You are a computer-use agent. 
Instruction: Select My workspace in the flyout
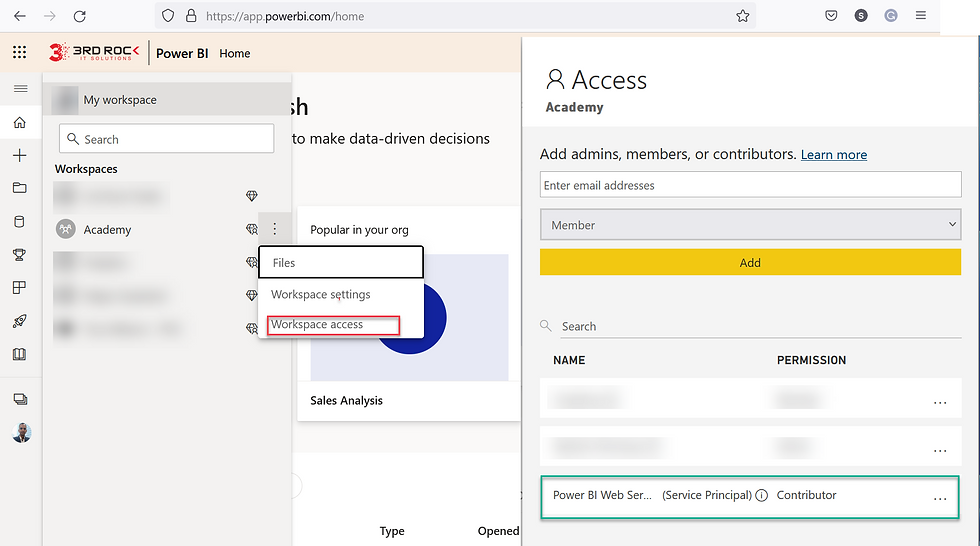point(168,99)
